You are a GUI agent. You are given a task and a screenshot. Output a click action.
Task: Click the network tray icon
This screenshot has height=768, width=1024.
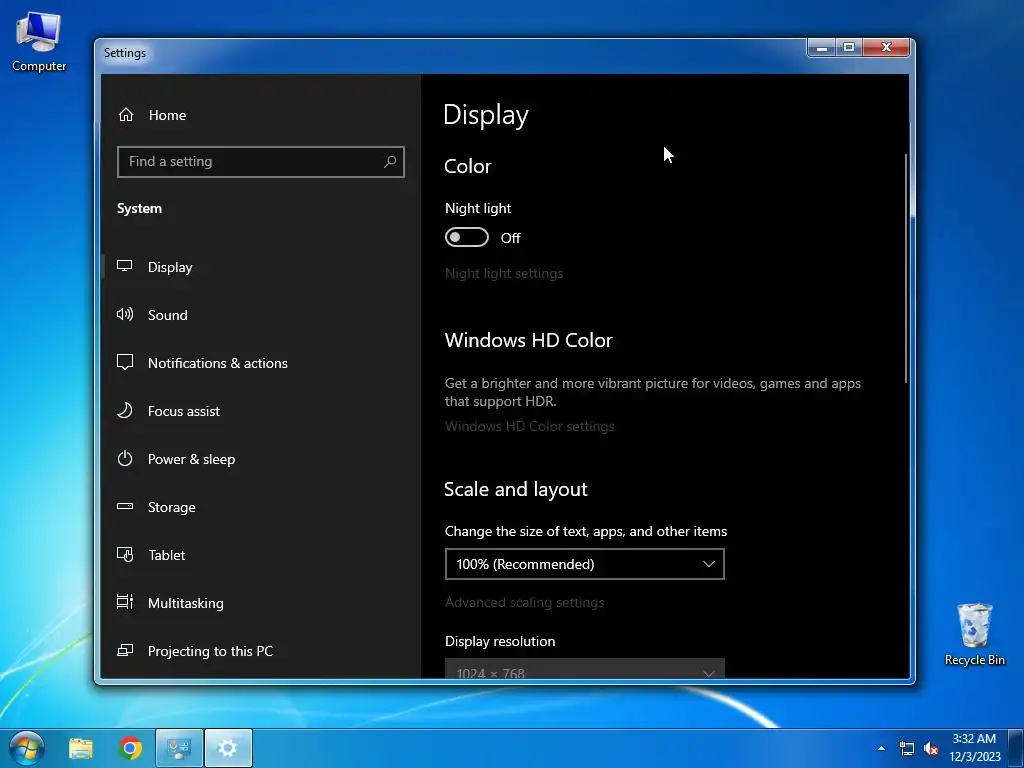pos(906,749)
